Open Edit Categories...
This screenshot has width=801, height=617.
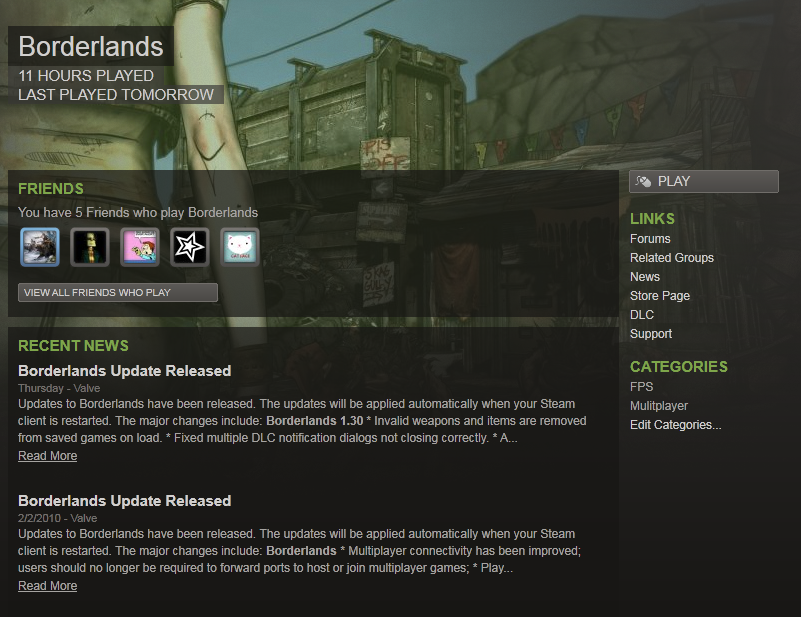coord(675,424)
